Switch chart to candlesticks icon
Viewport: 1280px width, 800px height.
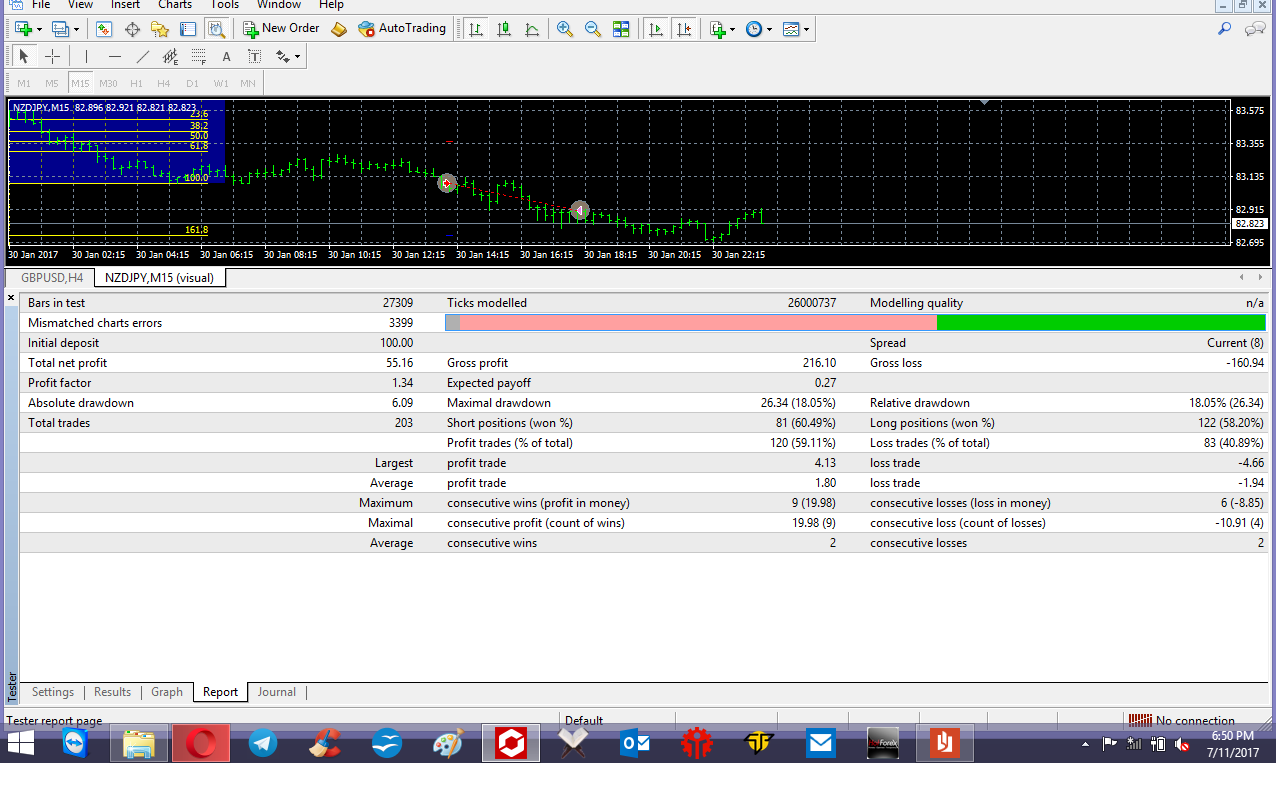coord(504,29)
